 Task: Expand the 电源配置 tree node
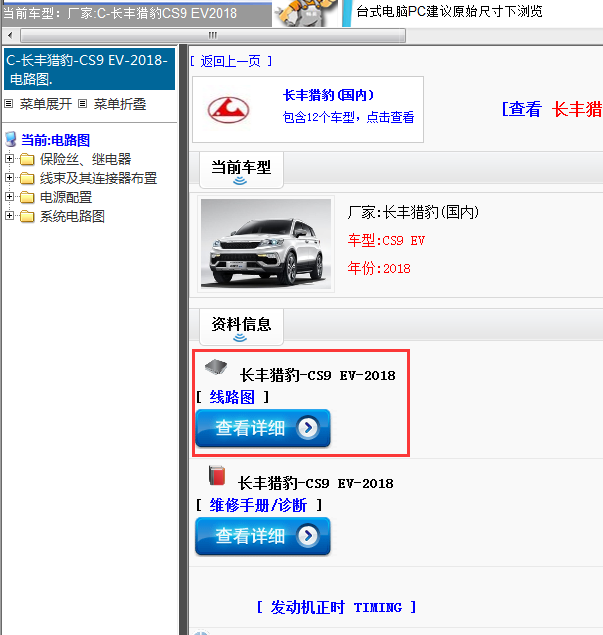pyautogui.click(x=9, y=197)
